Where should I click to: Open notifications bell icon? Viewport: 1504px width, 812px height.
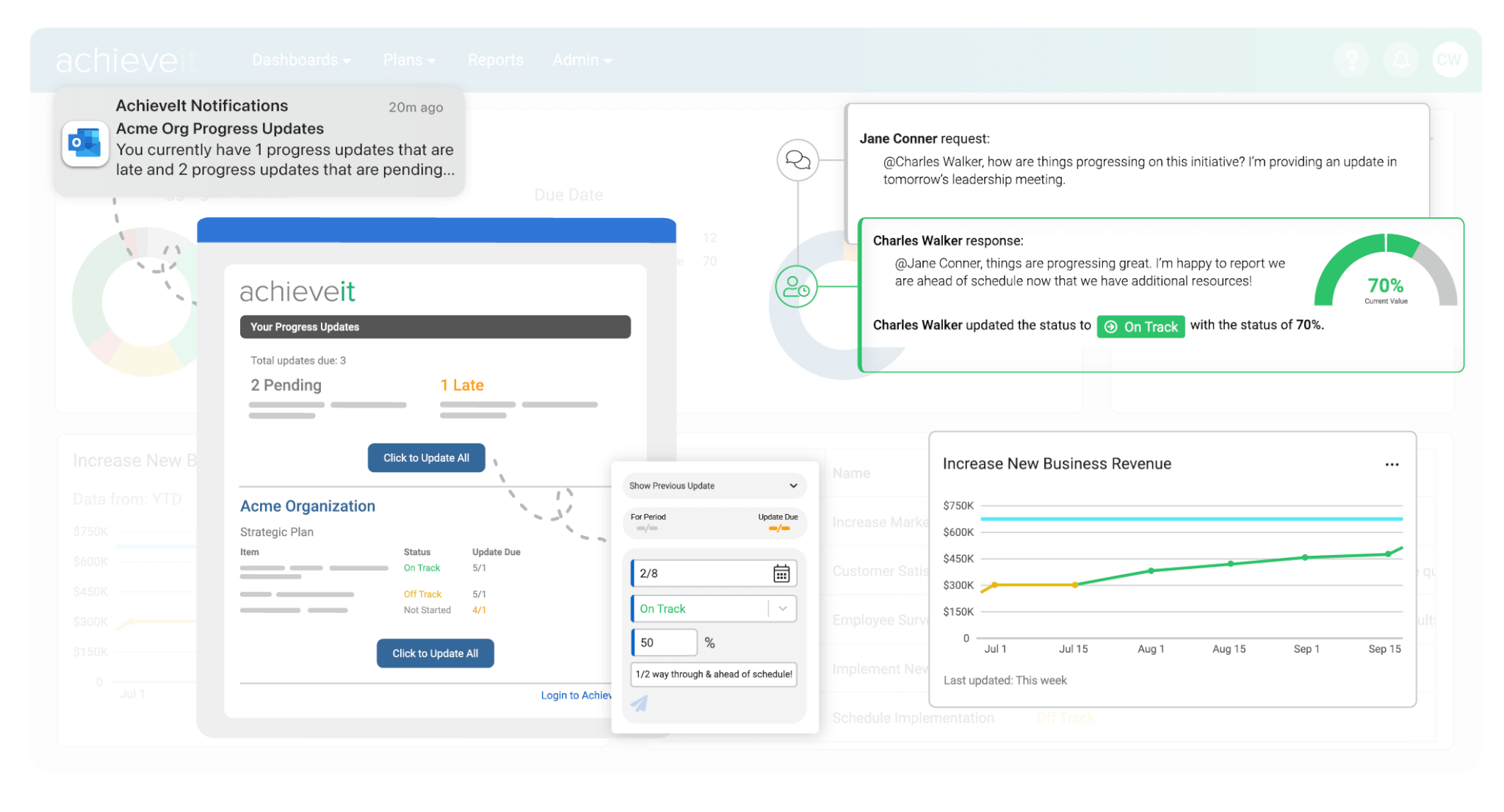[1401, 59]
